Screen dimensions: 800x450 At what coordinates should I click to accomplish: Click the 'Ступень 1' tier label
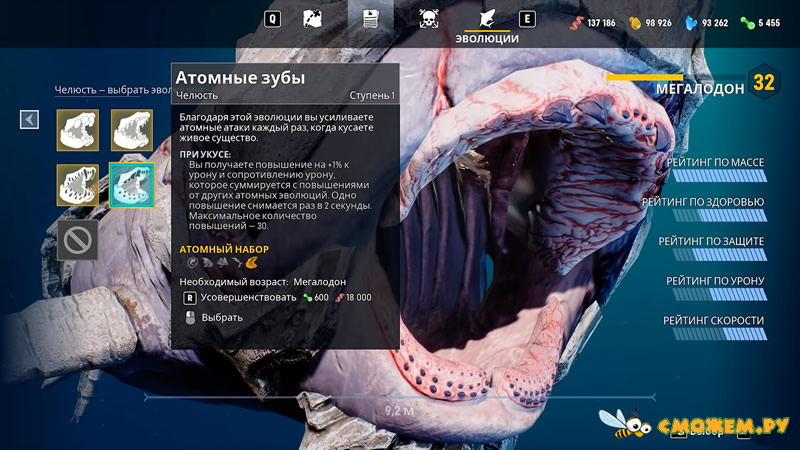(372, 95)
